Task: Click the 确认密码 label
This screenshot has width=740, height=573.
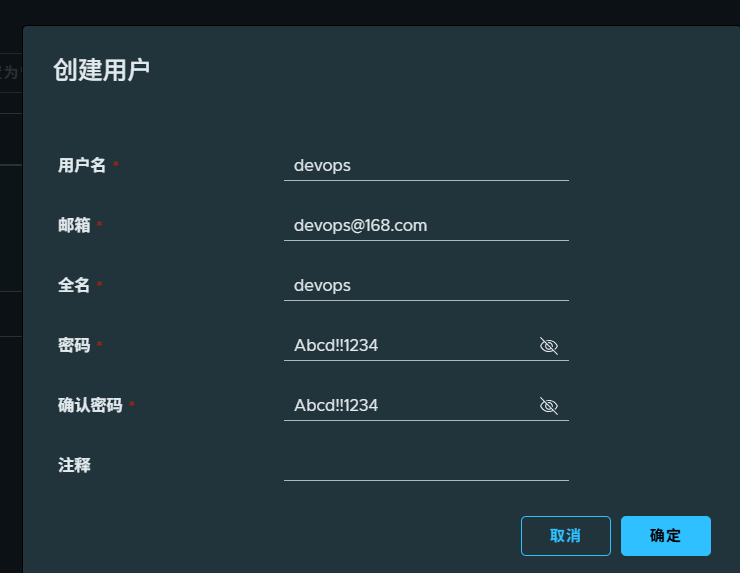Action: (x=90, y=405)
